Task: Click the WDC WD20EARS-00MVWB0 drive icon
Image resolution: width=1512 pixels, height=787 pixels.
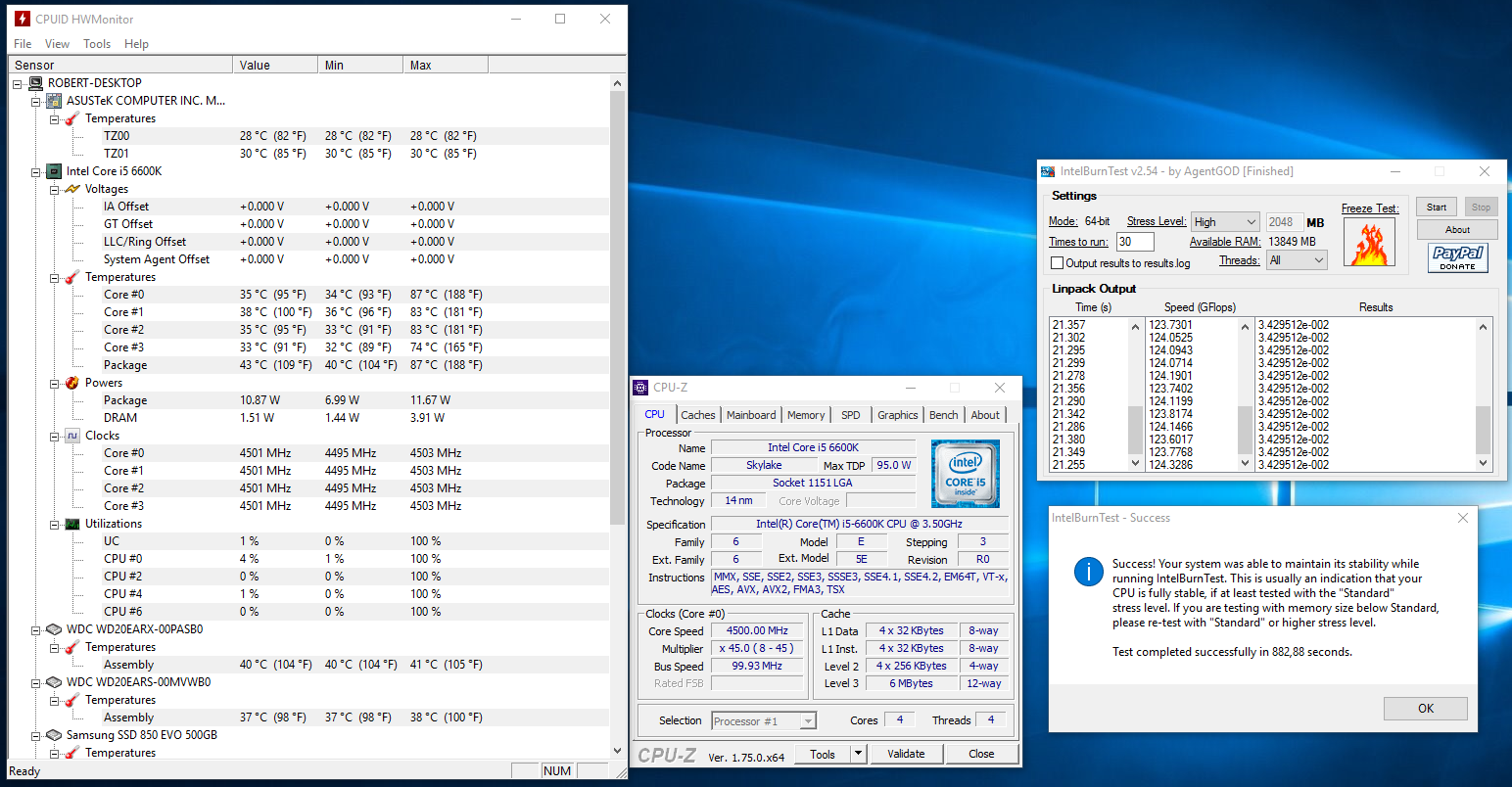Action: tap(54, 682)
